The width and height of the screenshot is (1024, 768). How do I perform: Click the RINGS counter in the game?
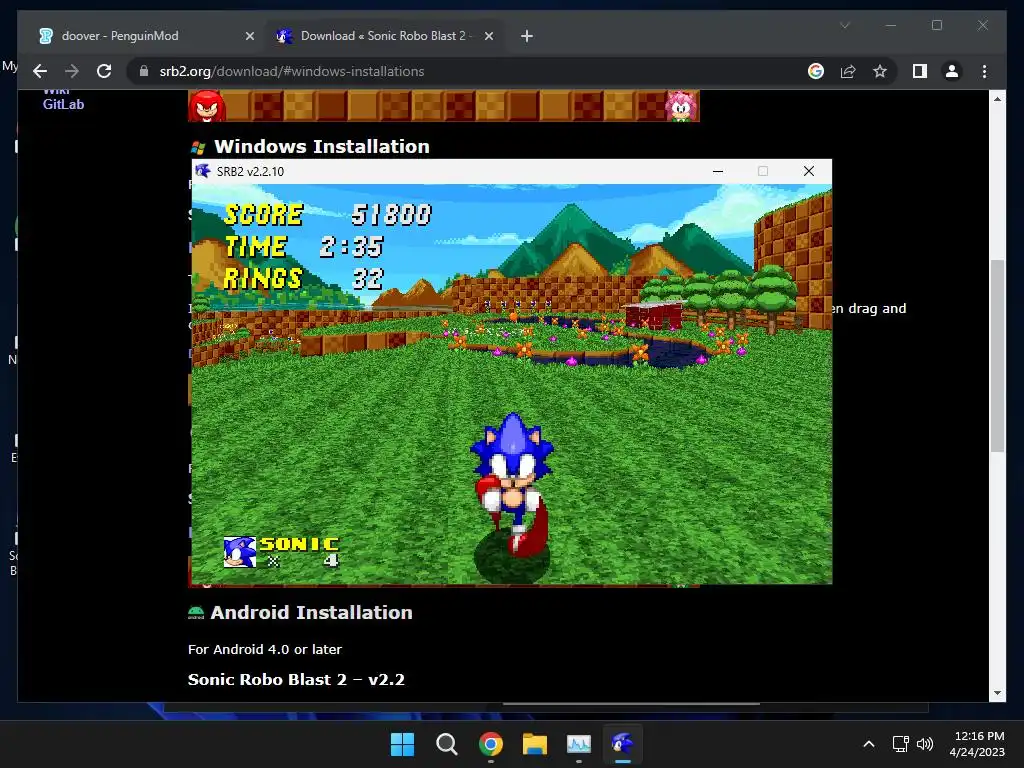[303, 279]
